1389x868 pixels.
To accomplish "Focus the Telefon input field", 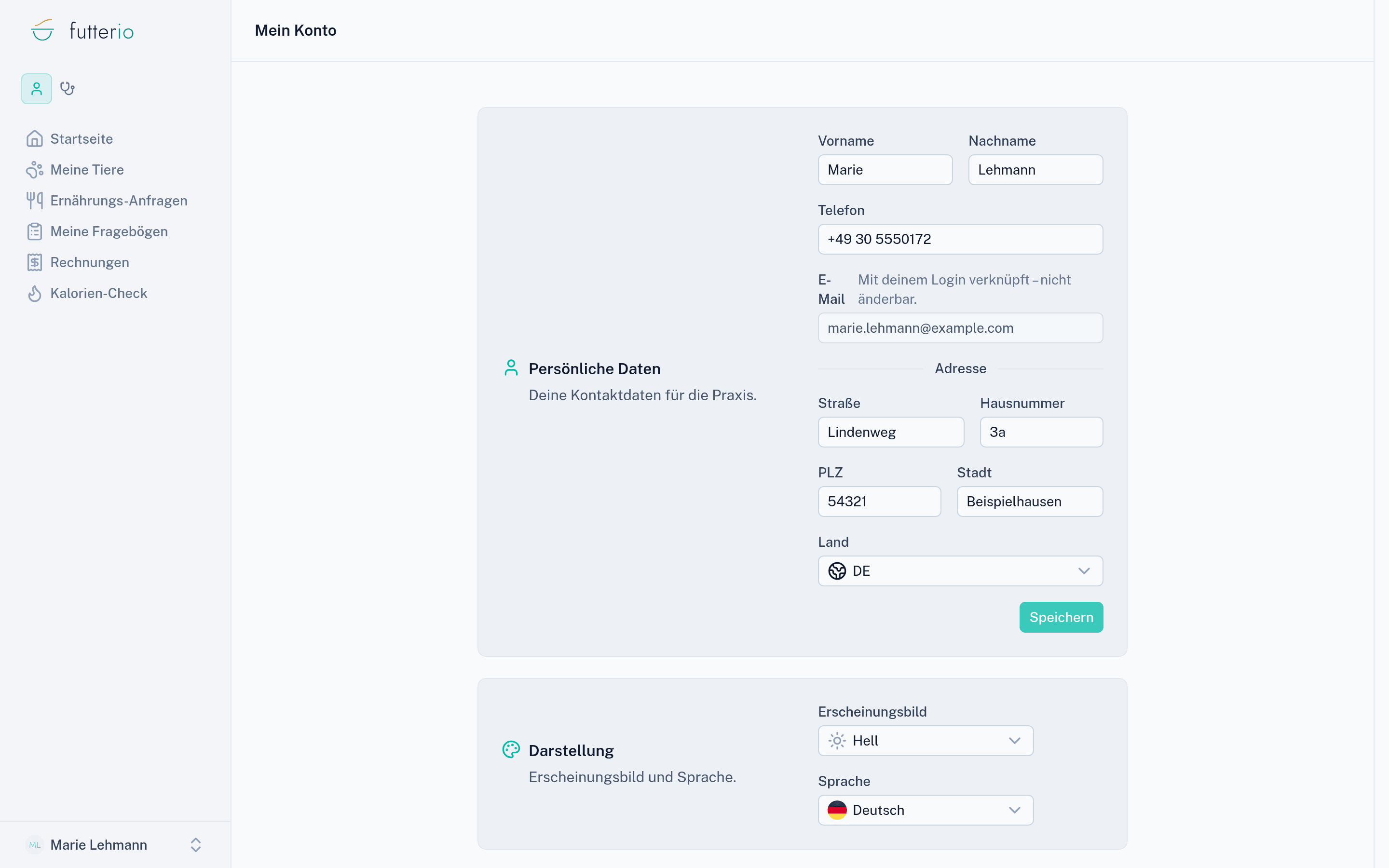I will [960, 239].
